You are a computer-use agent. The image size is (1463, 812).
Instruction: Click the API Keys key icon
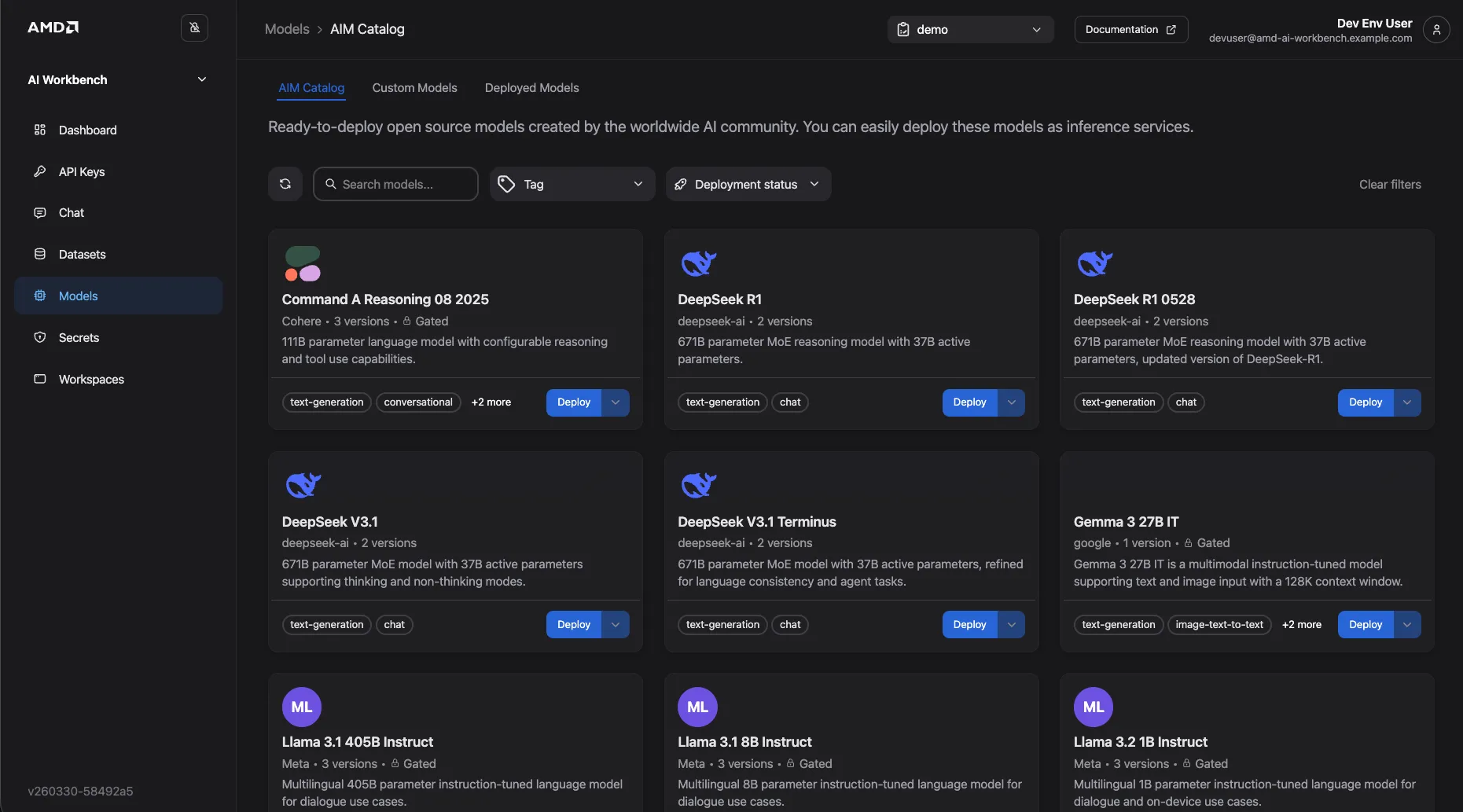click(x=40, y=171)
